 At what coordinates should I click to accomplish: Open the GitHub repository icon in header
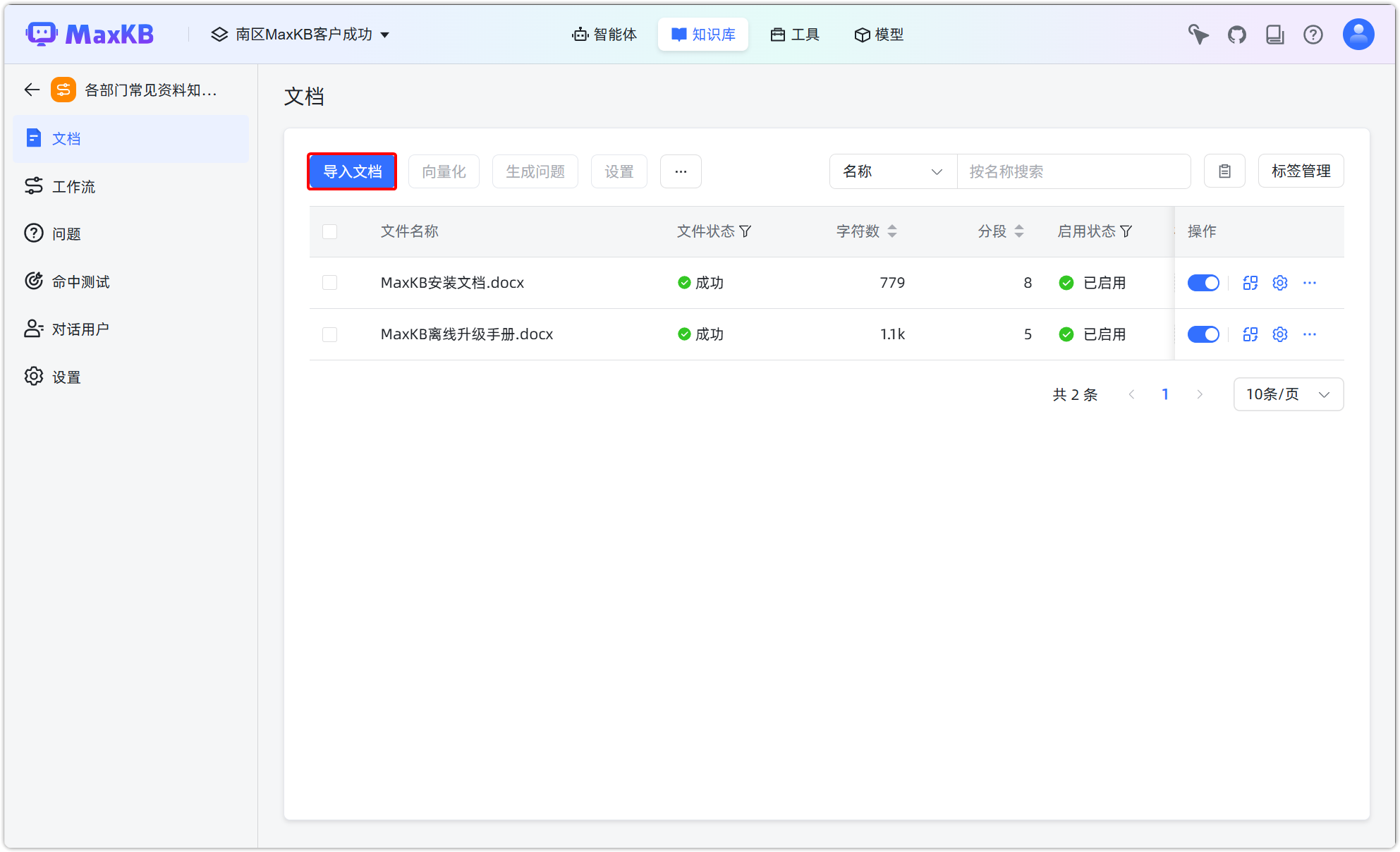1236,34
